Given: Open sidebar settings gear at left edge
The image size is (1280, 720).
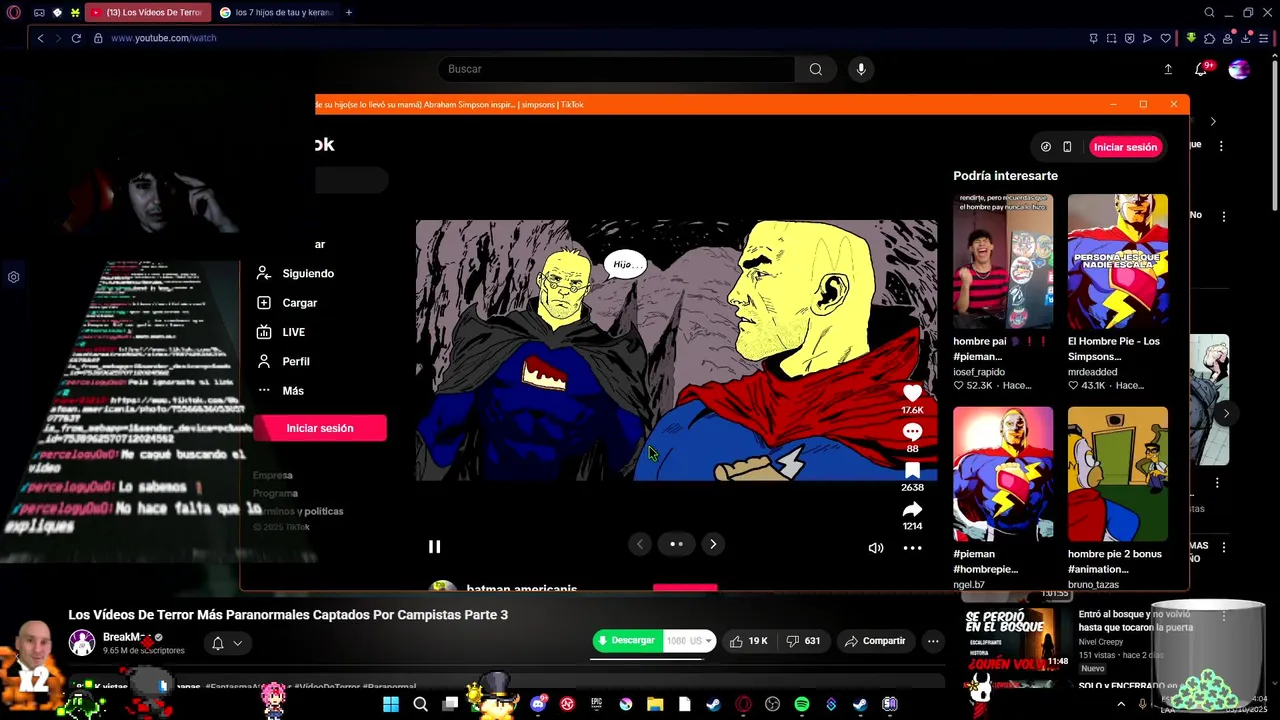Looking at the screenshot, I should [x=14, y=277].
